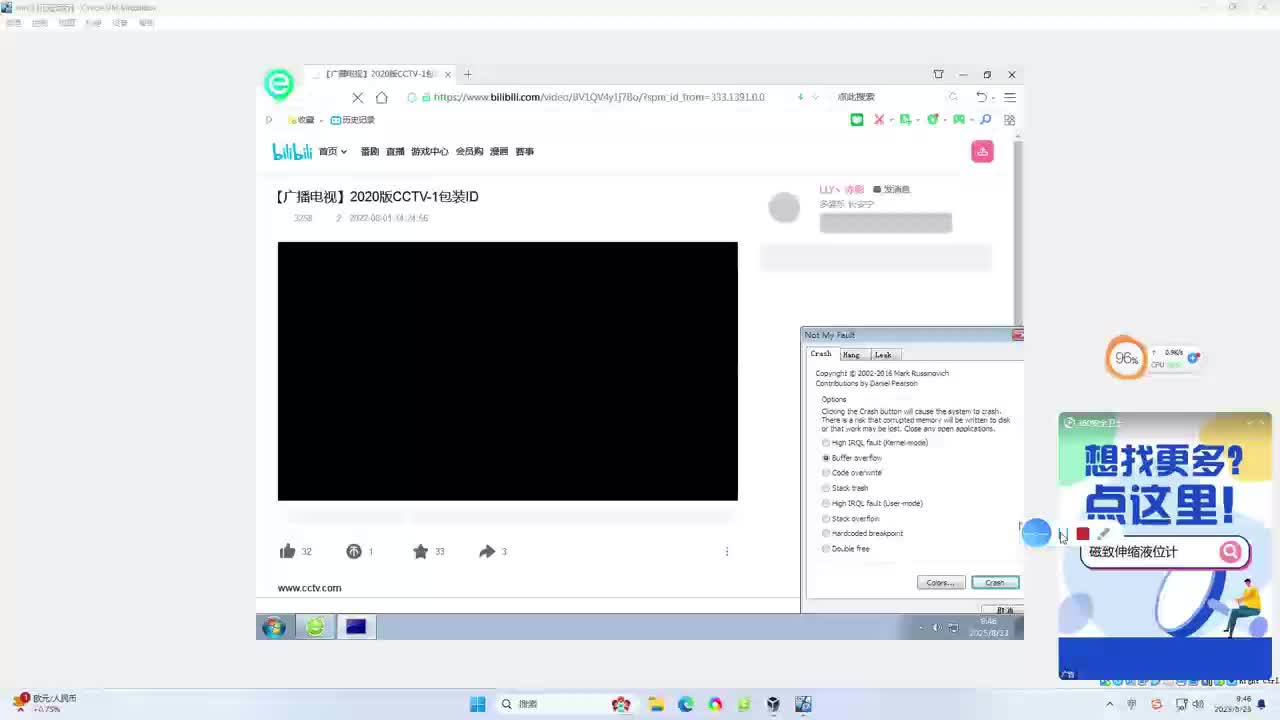Click the NotMyFault icon in Win7 taskbar
The image size is (1280, 720).
(x=356, y=627)
